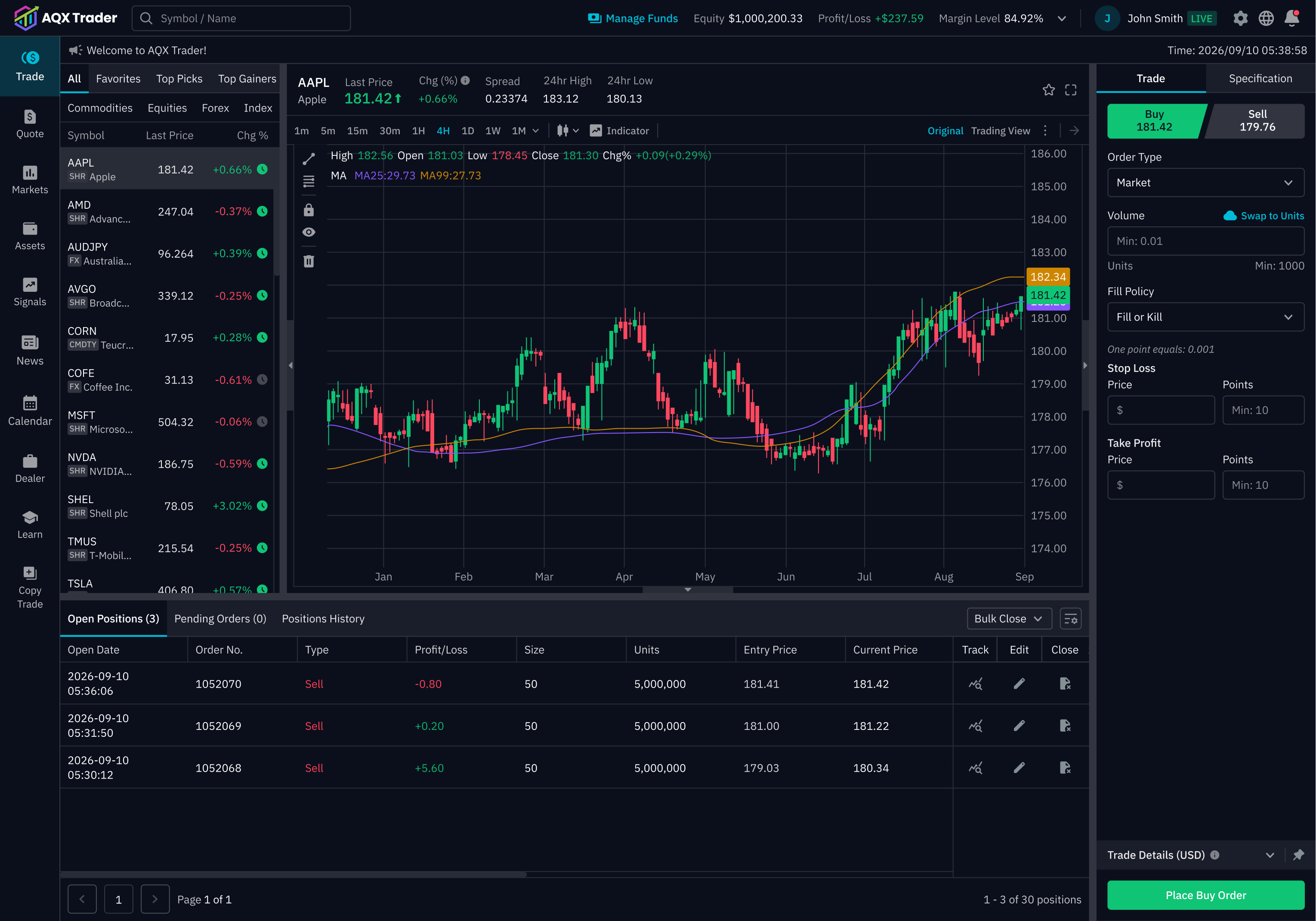This screenshot has height=921, width=1316.
Task: Select the chart line drawing tool
Action: [x=309, y=159]
